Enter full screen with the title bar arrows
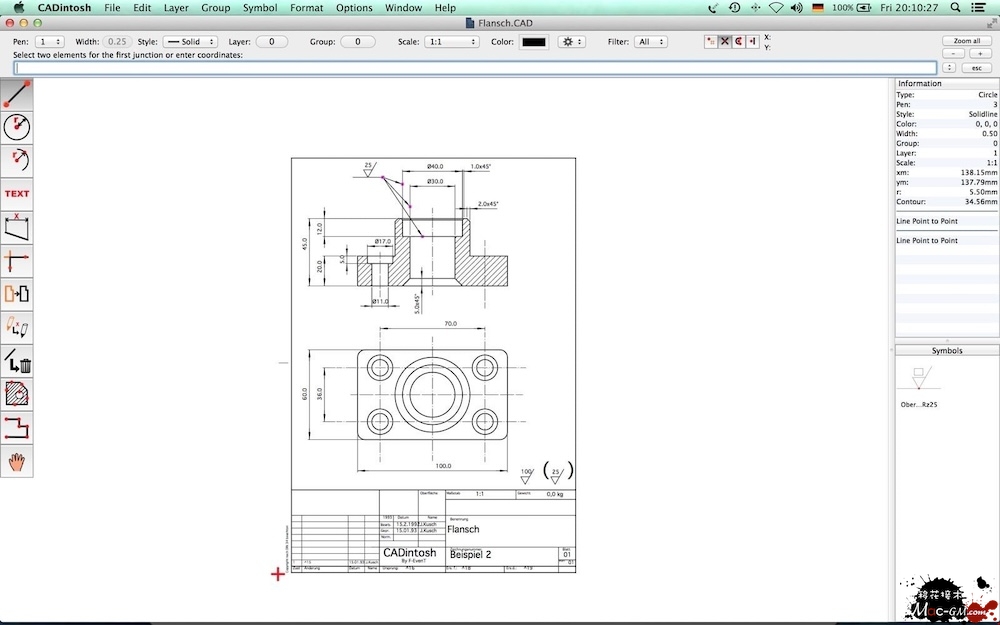 pyautogui.click(x=992, y=23)
